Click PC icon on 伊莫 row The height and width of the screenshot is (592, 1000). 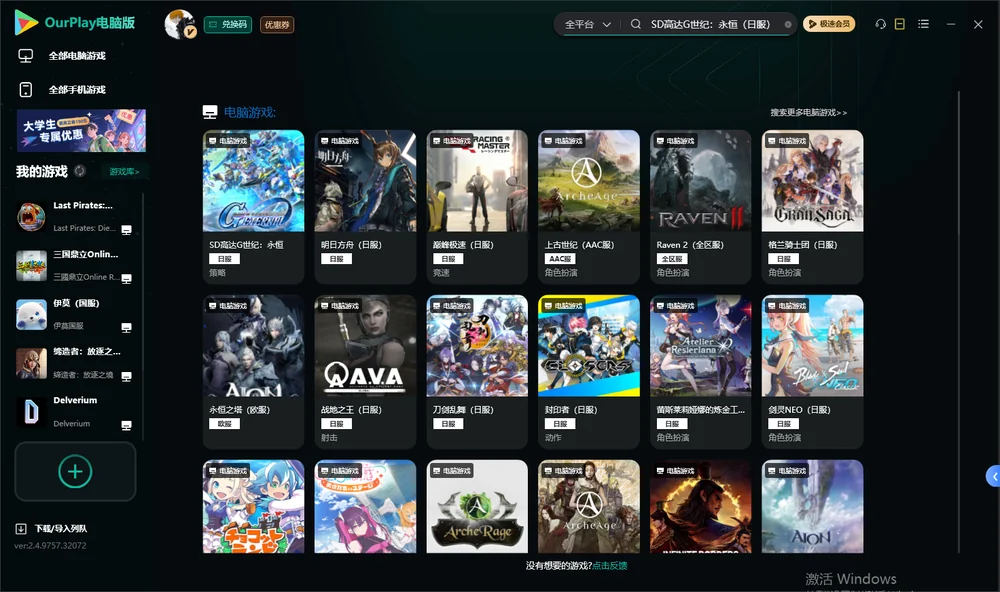point(126,328)
